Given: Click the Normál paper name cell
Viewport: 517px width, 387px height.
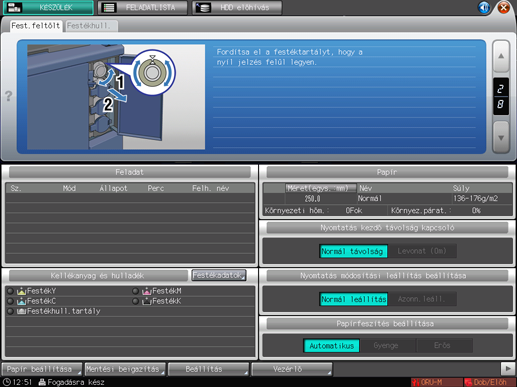Looking at the screenshot, I should [369, 199].
